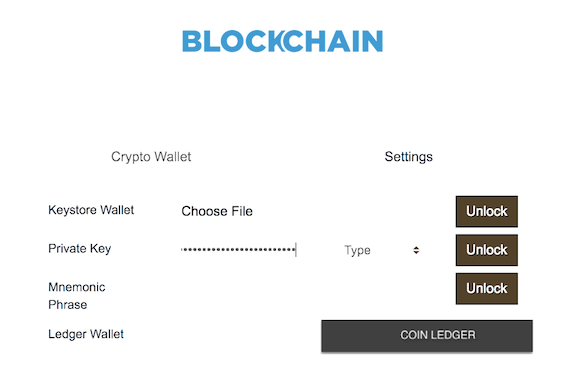Focus the masked Private Key field
The width and height of the screenshot is (579, 370).
[239, 250]
